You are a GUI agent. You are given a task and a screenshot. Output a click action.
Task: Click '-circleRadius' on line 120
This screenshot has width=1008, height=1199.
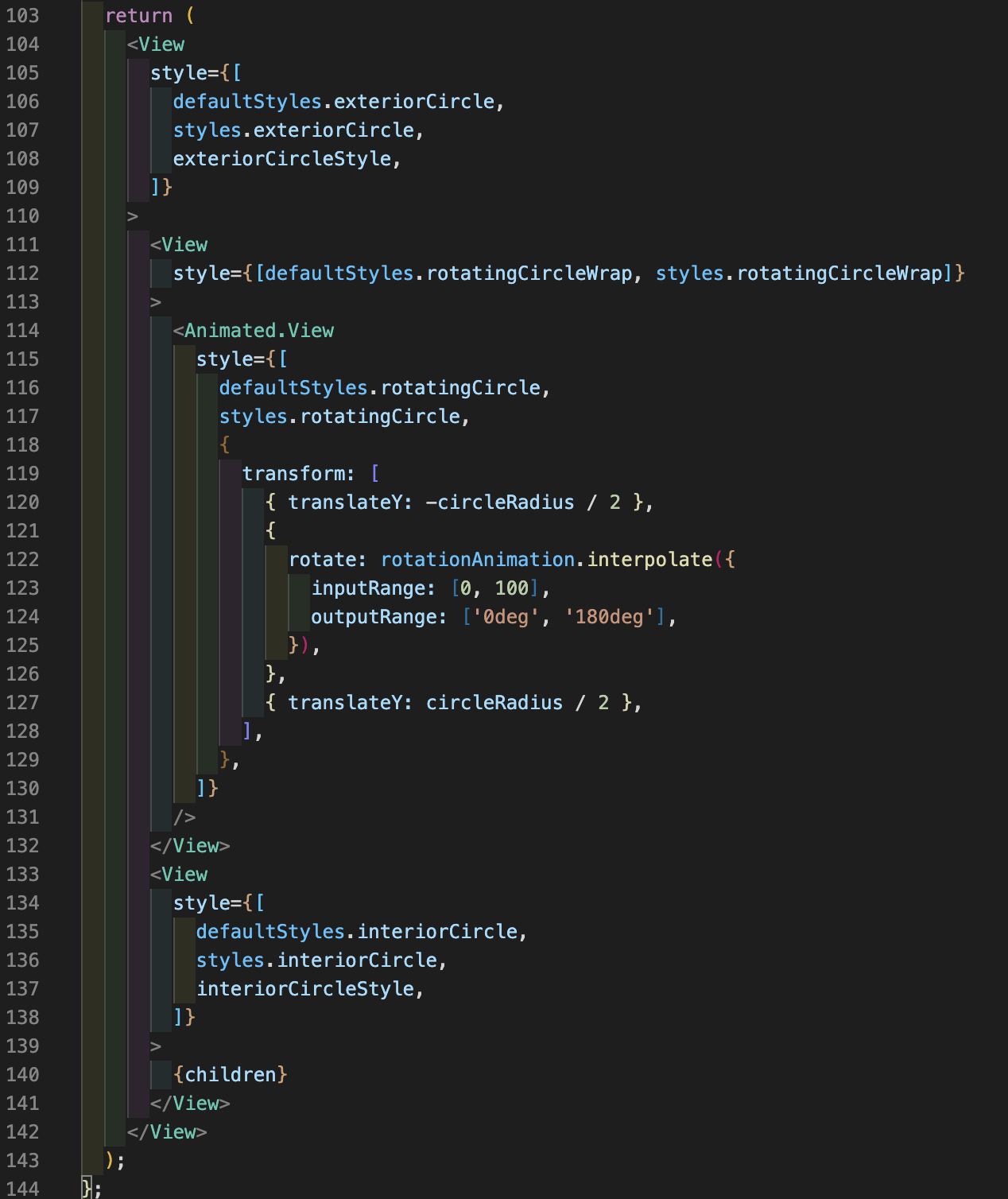[x=500, y=502]
